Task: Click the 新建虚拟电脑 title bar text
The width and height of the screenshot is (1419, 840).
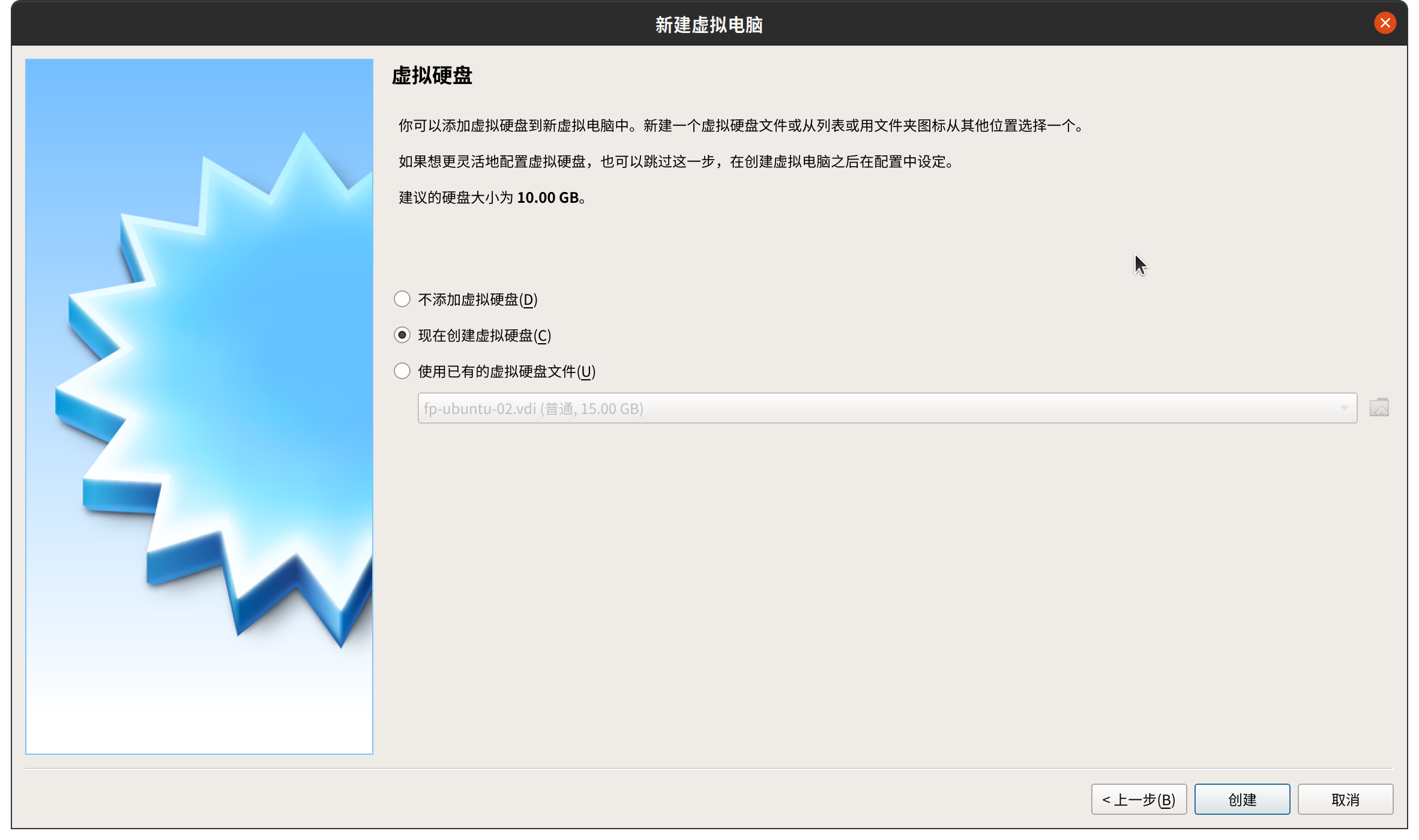Action: [709, 25]
